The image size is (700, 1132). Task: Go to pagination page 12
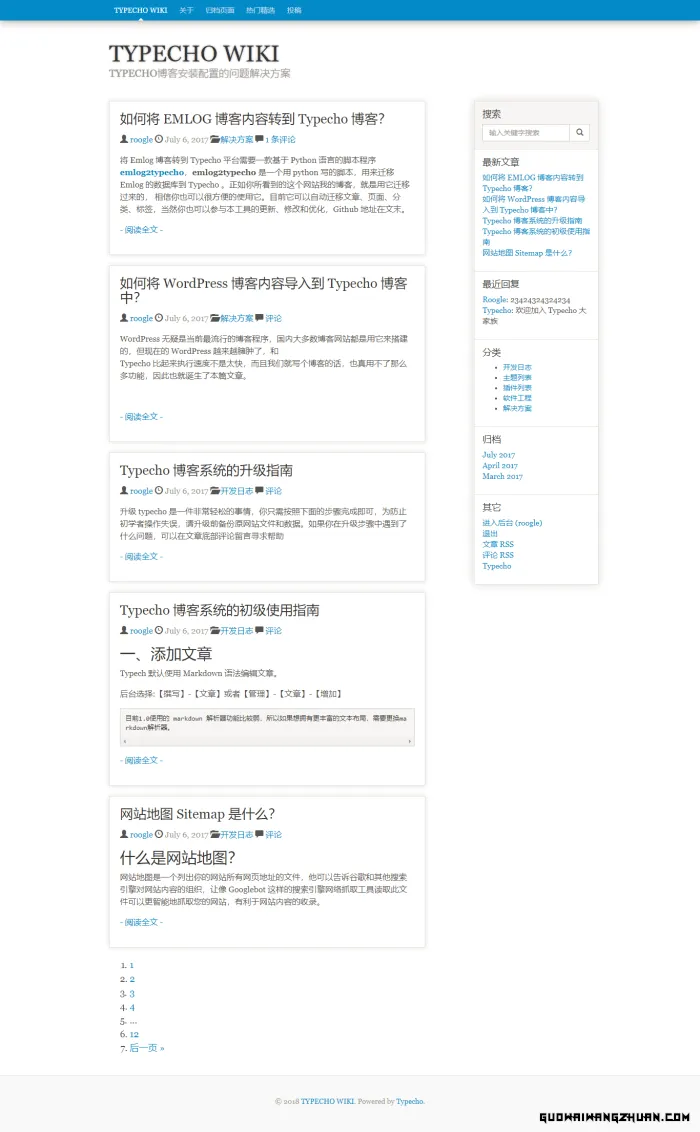tap(134, 1035)
